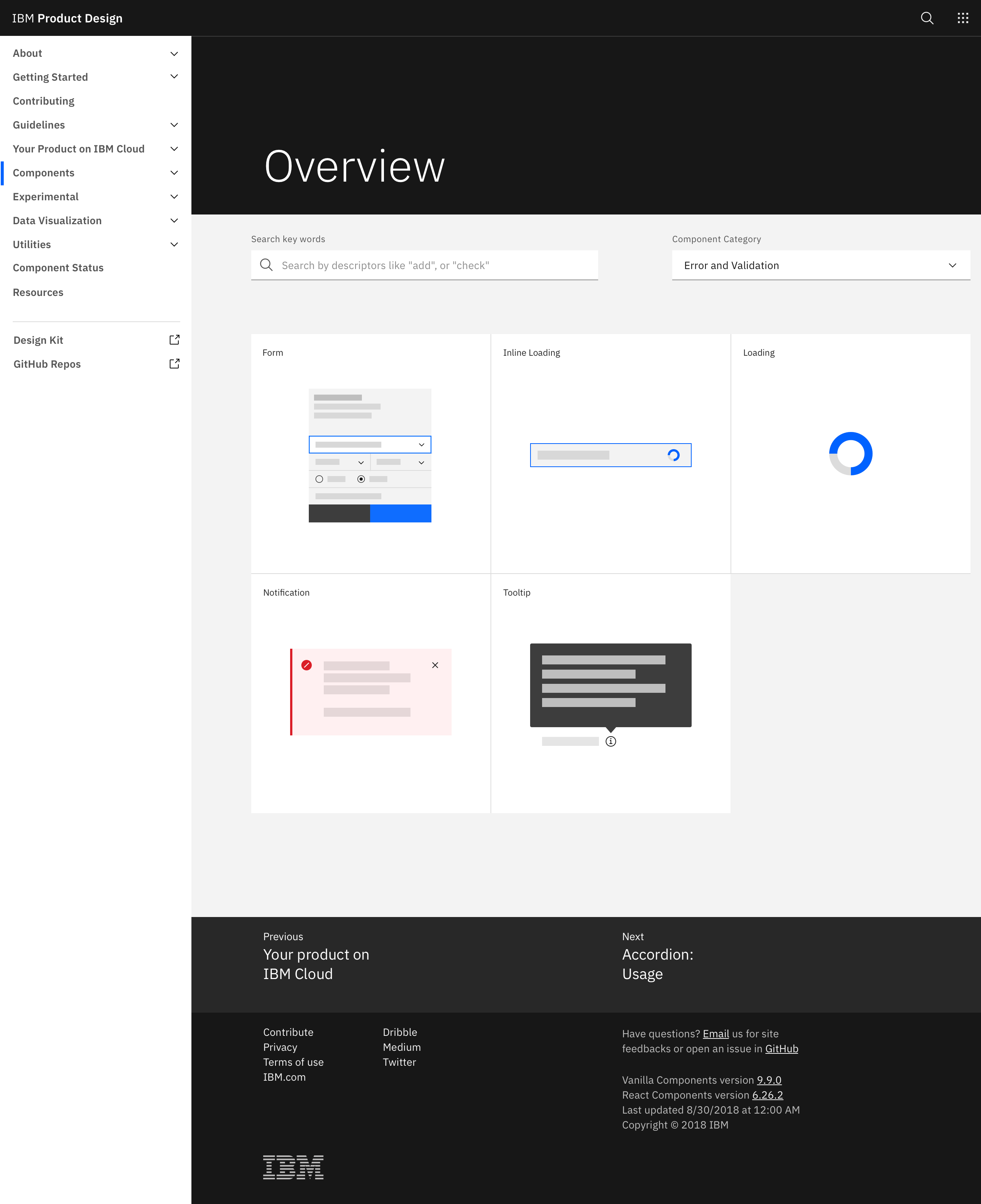Click the GitHub Repos external link icon
This screenshot has width=981, height=1204.
tap(175, 364)
